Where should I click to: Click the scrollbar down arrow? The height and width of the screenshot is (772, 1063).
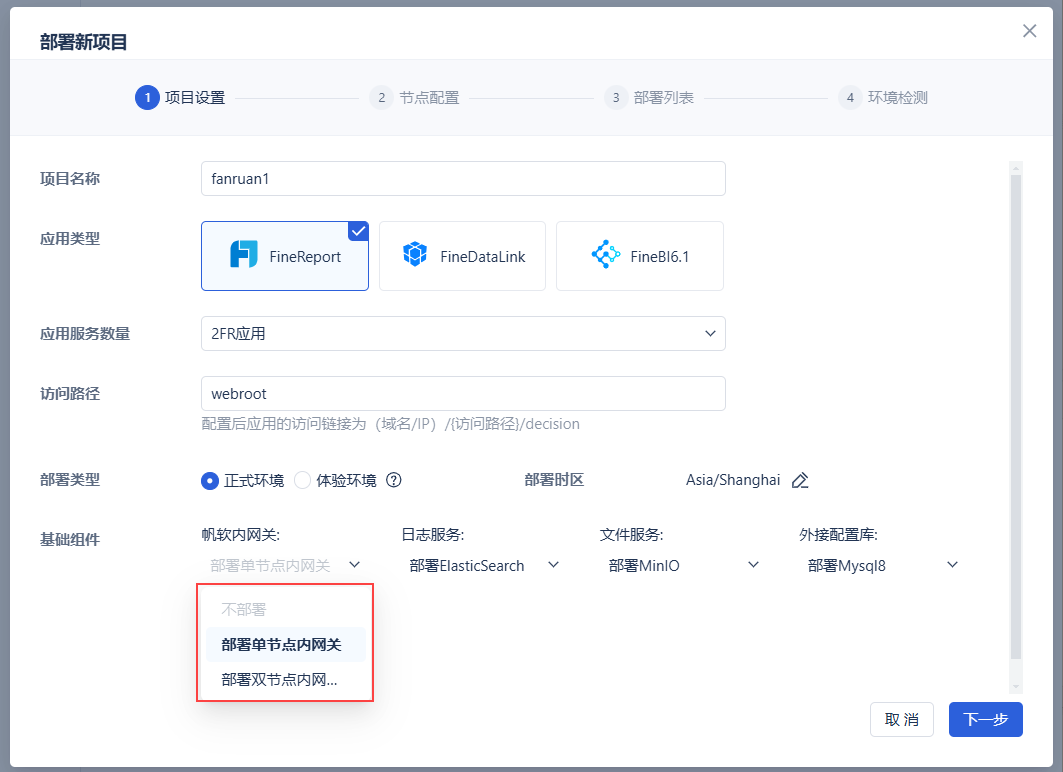(x=1016, y=687)
